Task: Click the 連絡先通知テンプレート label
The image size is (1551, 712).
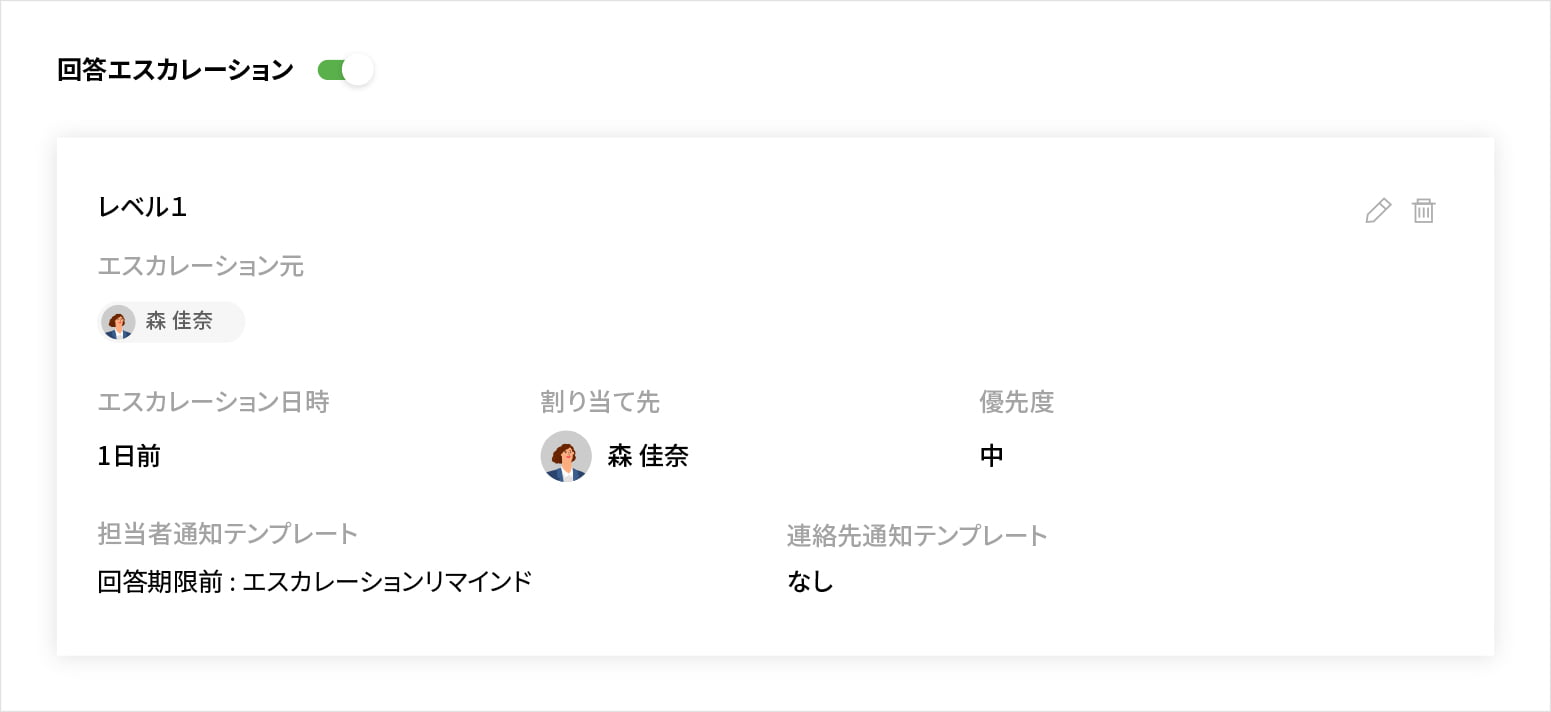Action: pyautogui.click(x=917, y=536)
